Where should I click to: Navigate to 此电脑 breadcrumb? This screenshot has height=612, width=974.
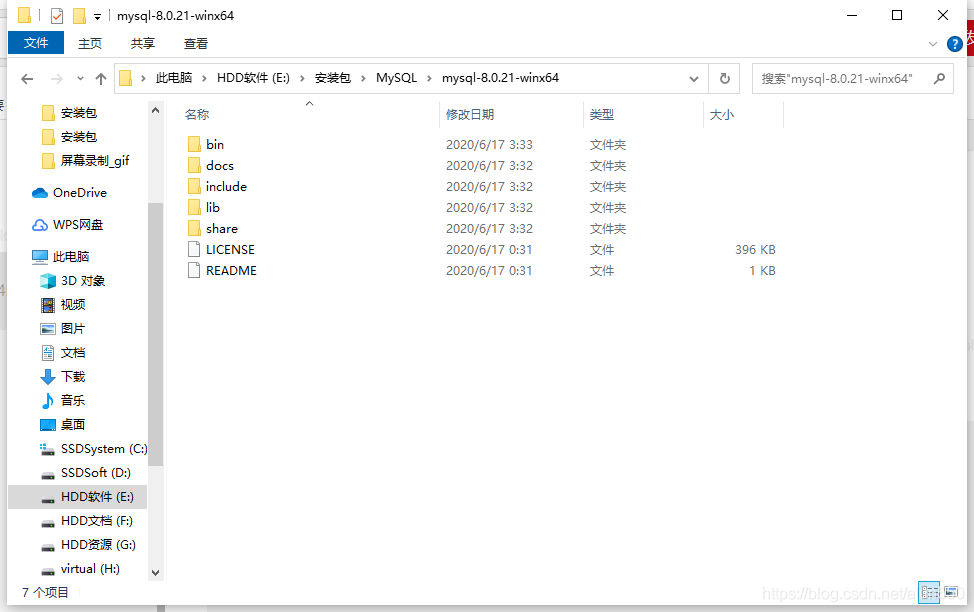174,78
